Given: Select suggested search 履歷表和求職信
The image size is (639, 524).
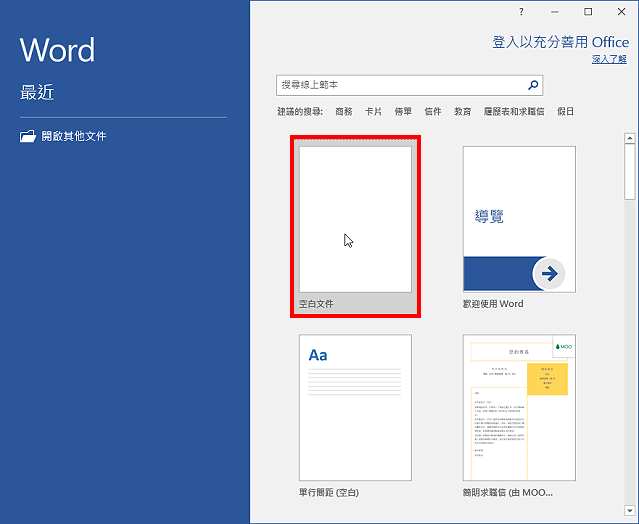Looking at the screenshot, I should [x=514, y=112].
